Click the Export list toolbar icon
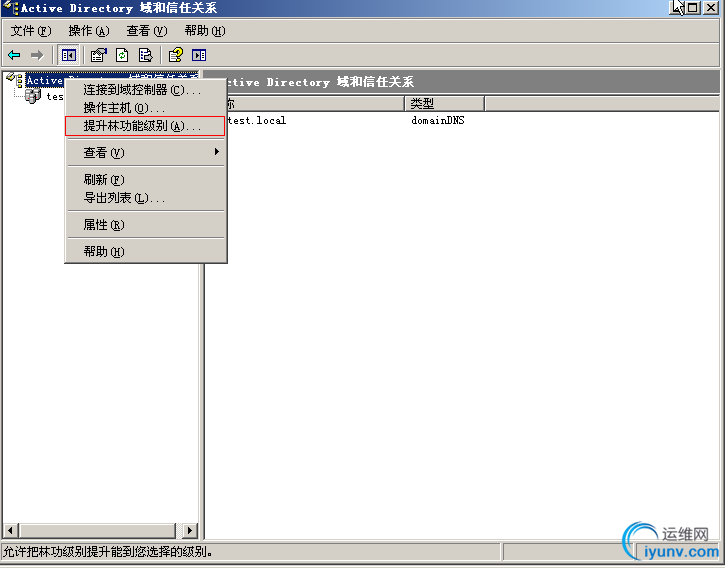The width and height of the screenshot is (725, 568). (145, 56)
